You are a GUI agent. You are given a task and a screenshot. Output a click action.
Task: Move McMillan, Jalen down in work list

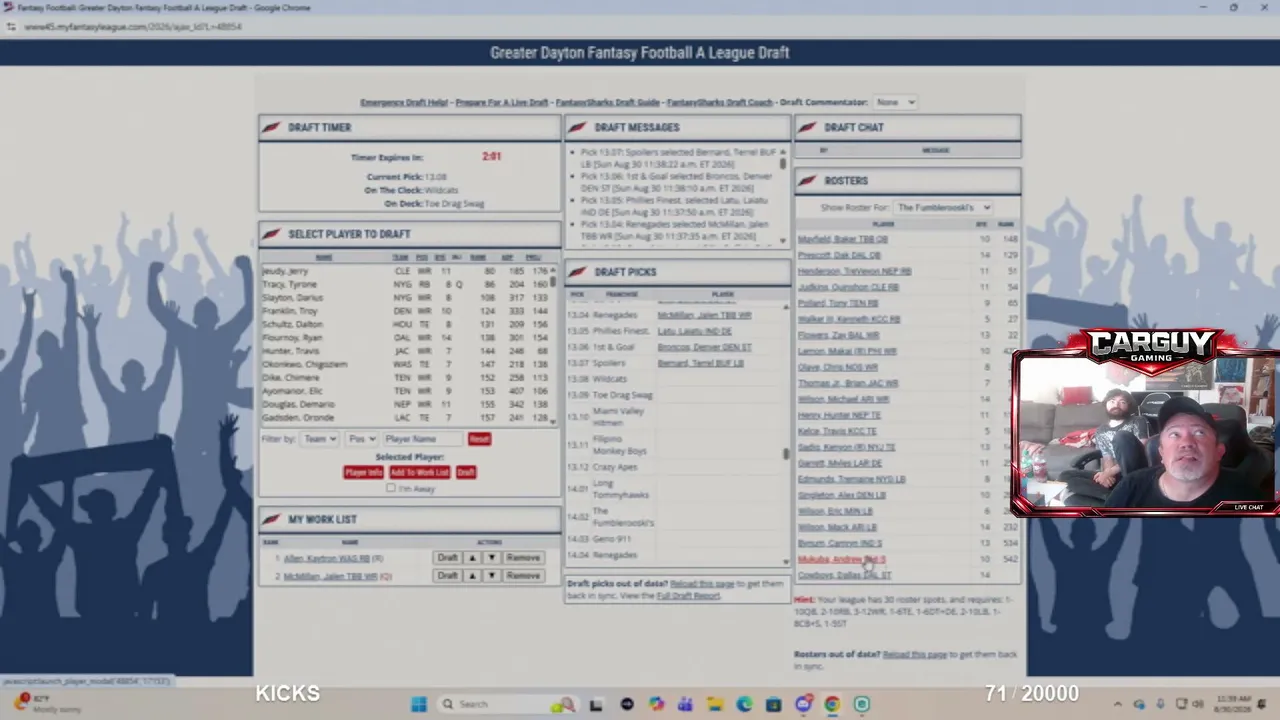491,576
